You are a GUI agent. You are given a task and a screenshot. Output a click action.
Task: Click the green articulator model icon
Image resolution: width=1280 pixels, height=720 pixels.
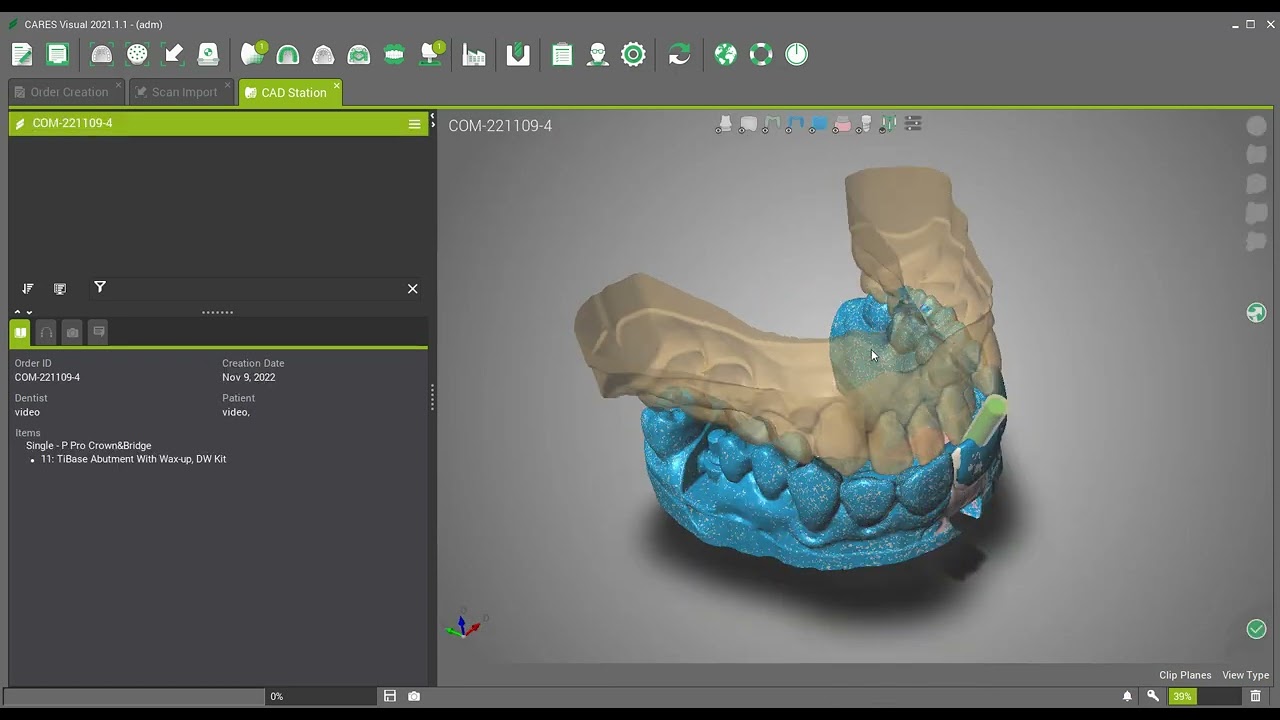coord(359,54)
